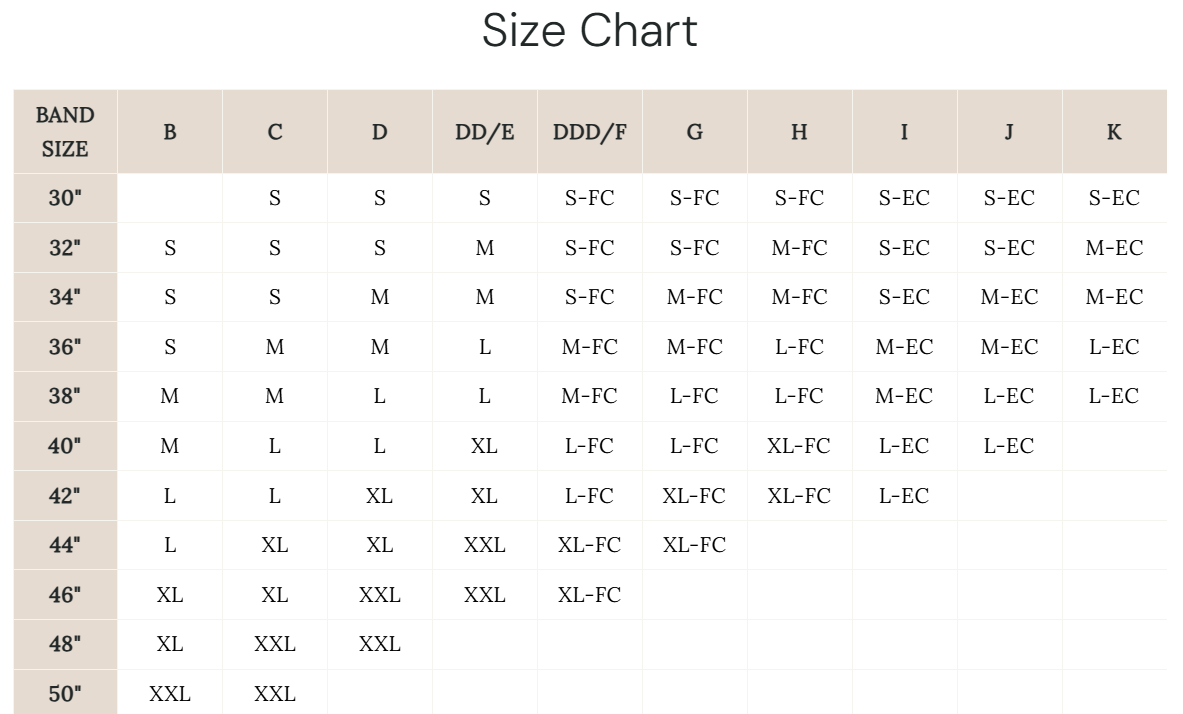This screenshot has height=714, width=1183.
Task: Click the 30" band size row label
Action: click(x=65, y=198)
